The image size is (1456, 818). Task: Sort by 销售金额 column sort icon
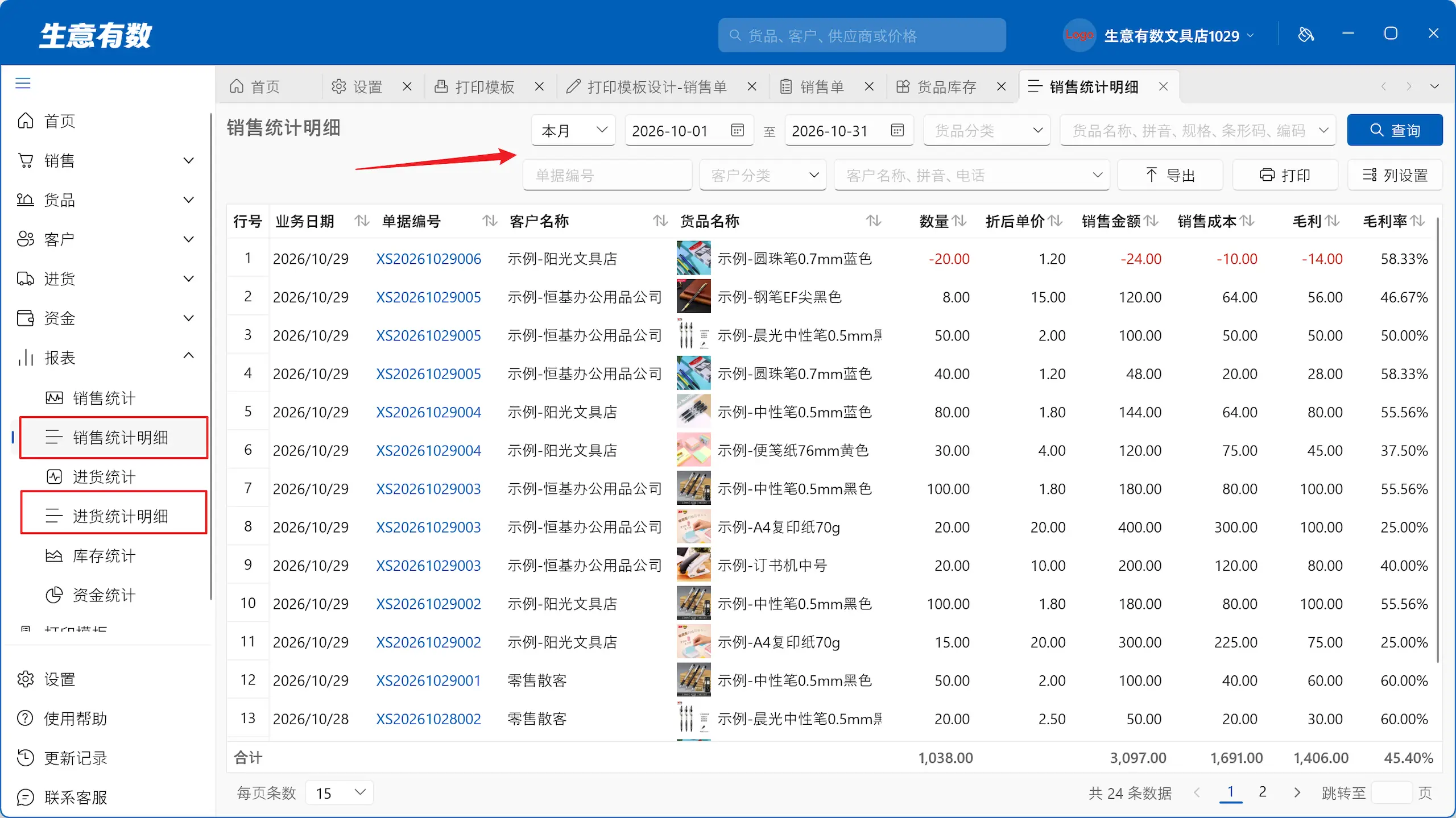coord(1152,221)
